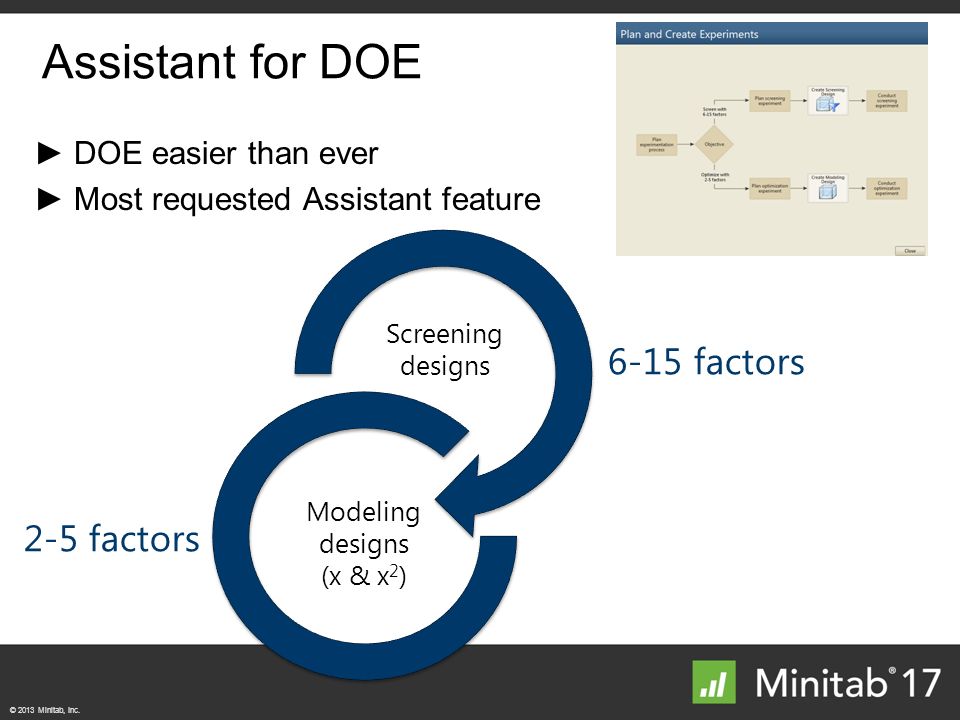Click the '6-15 factors' blue text
The height and width of the screenshot is (720, 960).
coord(706,361)
